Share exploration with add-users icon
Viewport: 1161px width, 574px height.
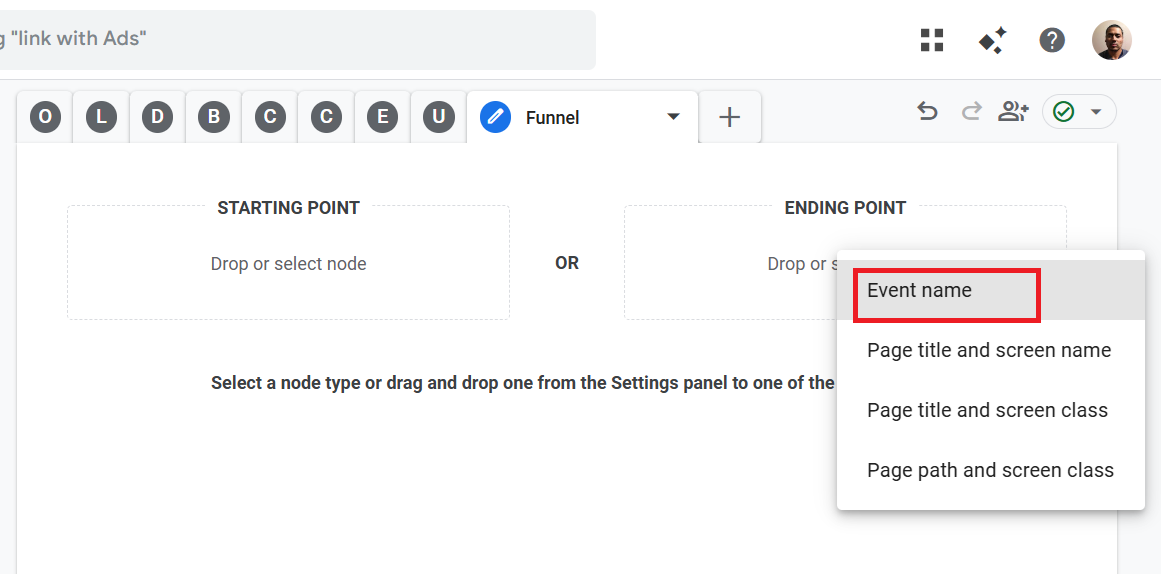(1013, 112)
